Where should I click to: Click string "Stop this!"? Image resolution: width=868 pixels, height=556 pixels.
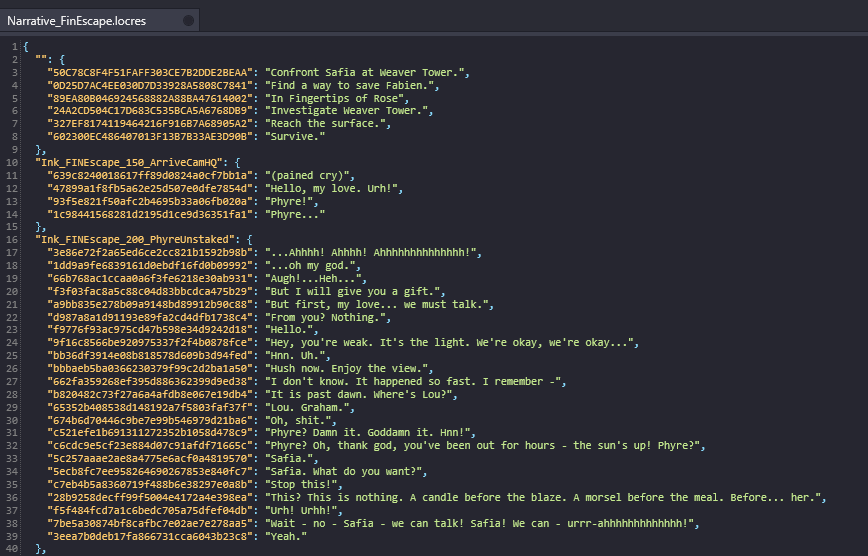coord(301,484)
